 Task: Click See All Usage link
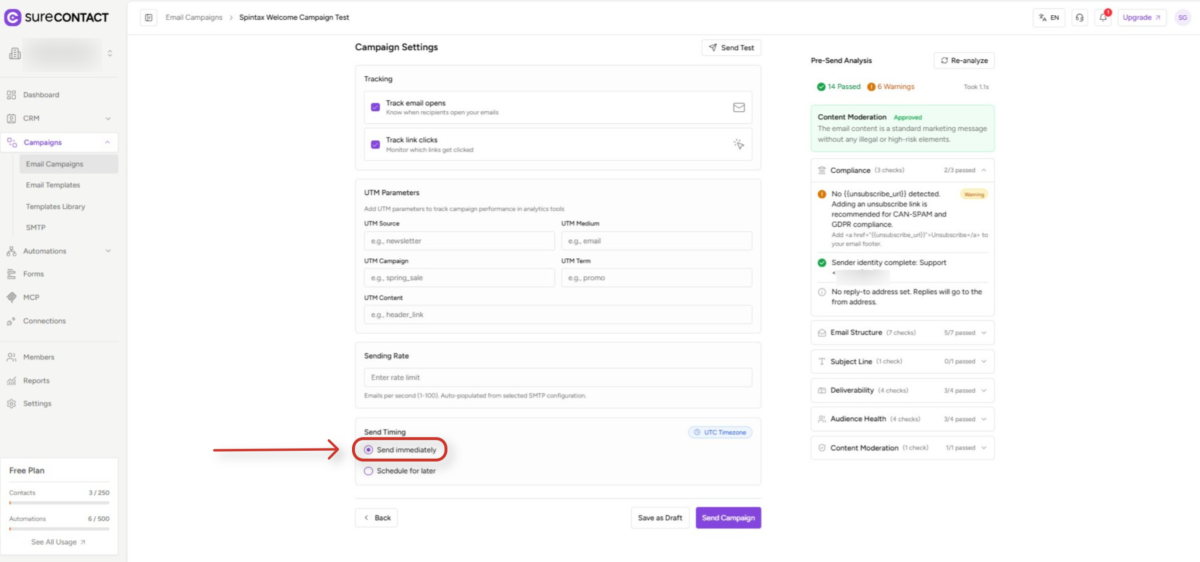(58, 542)
